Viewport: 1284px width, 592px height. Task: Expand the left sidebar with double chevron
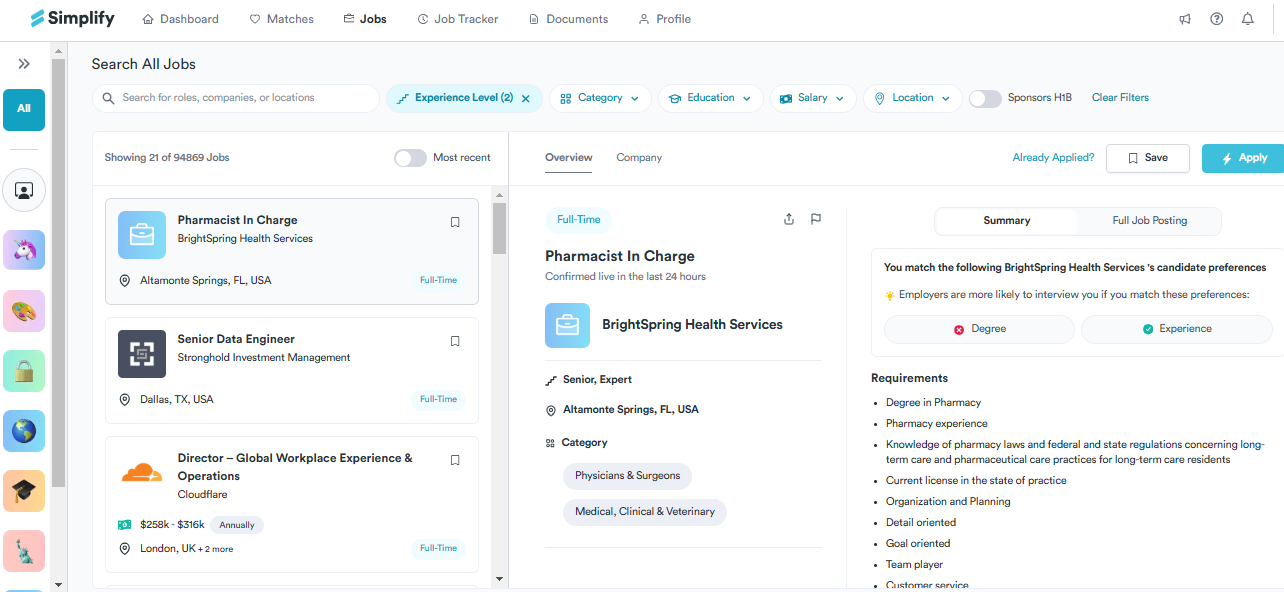click(24, 64)
